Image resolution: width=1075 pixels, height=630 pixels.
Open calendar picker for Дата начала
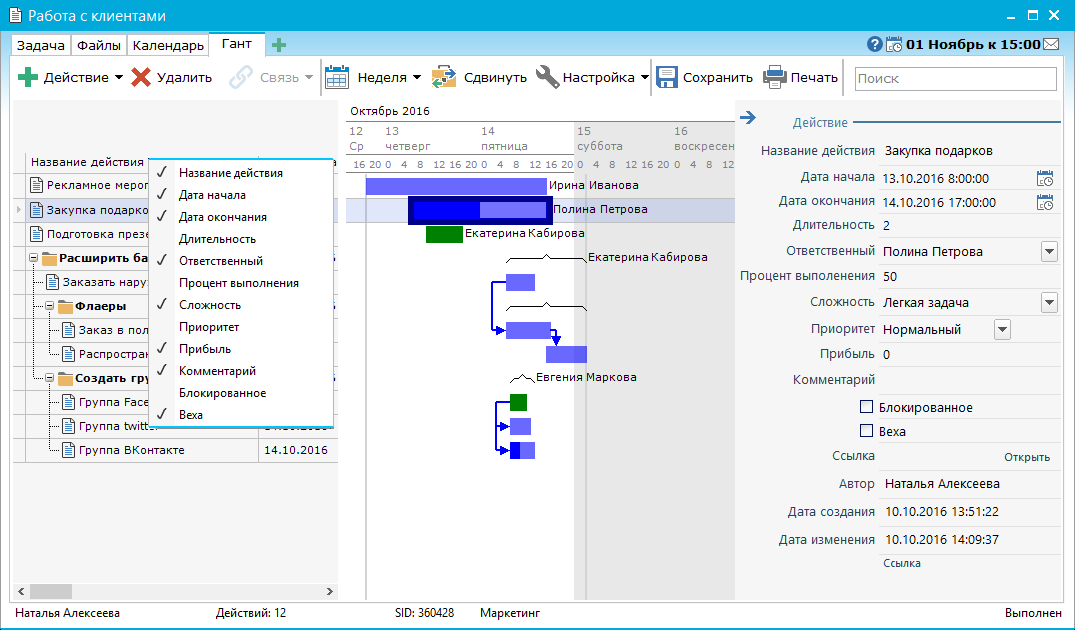1044,178
